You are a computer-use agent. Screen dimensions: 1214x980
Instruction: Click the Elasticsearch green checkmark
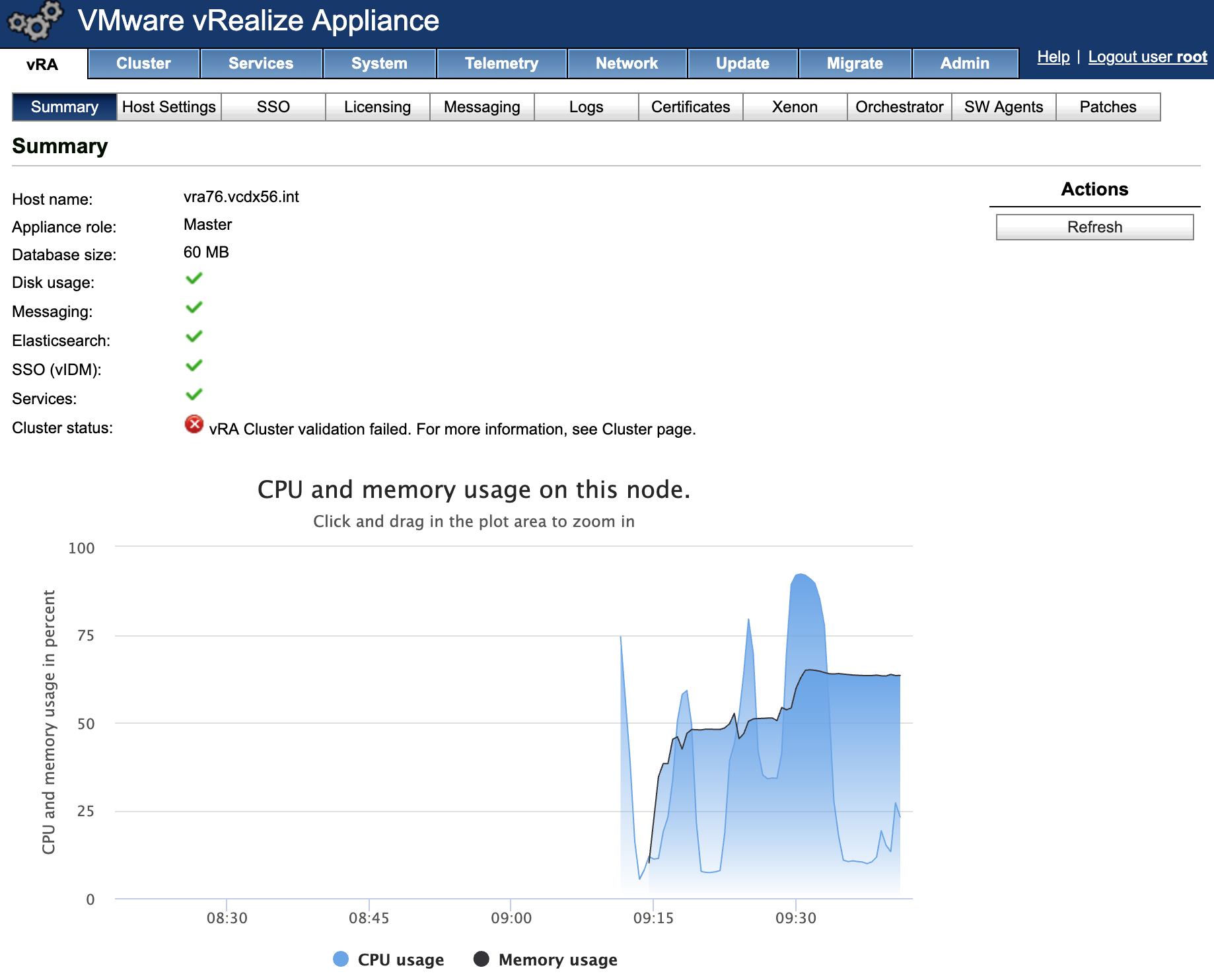point(194,337)
